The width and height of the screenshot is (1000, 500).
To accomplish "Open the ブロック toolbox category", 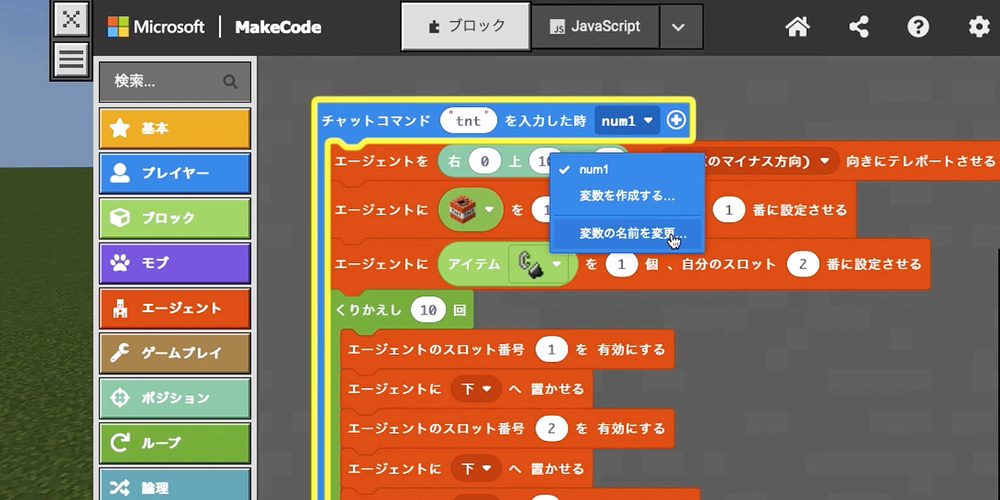I will coord(174,218).
